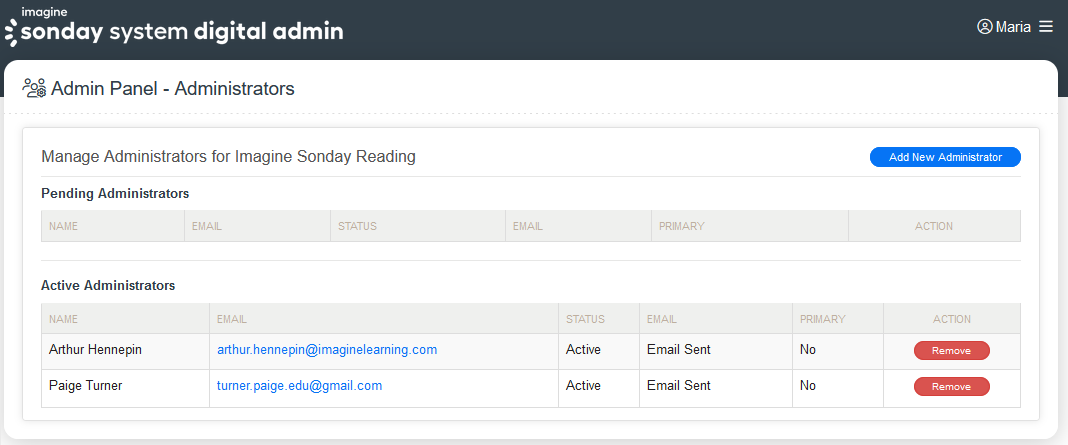Screen dimensions: 1068x445
Task: Click PRIMARY header in Active Administrators table
Action: 822,319
